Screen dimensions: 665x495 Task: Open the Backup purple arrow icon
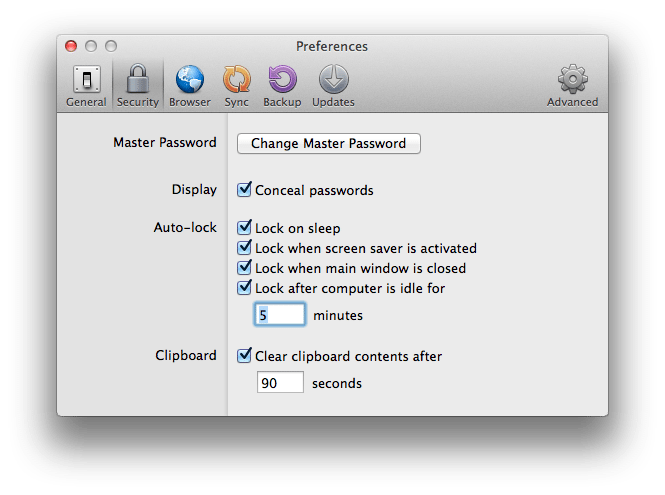tap(282, 79)
